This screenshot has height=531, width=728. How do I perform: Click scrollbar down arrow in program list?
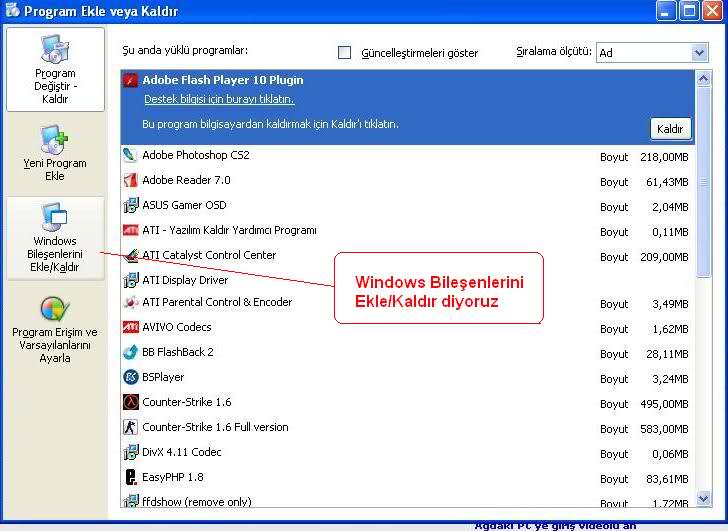point(703,499)
